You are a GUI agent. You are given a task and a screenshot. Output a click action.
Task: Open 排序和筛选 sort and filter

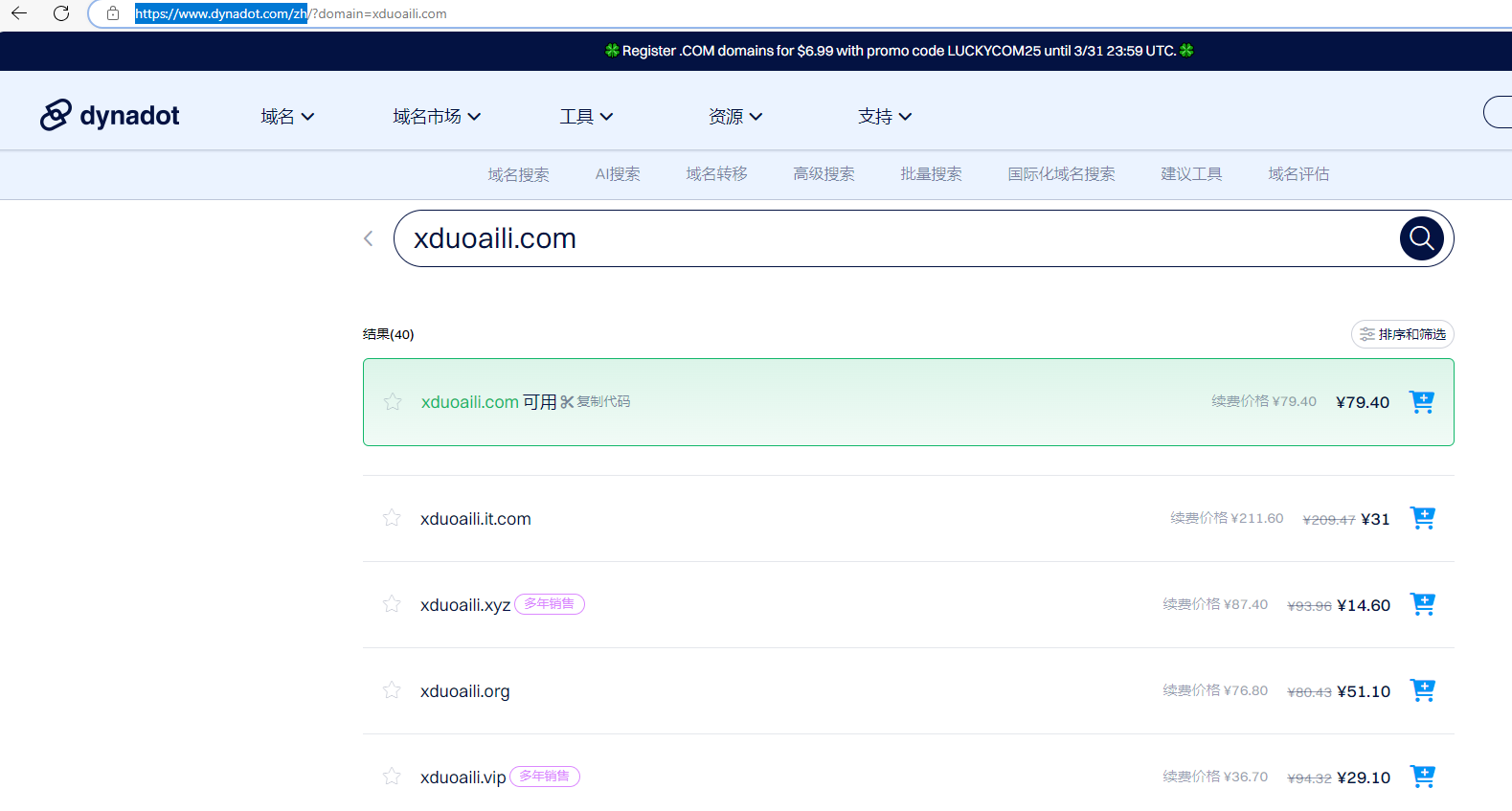pos(1402,334)
